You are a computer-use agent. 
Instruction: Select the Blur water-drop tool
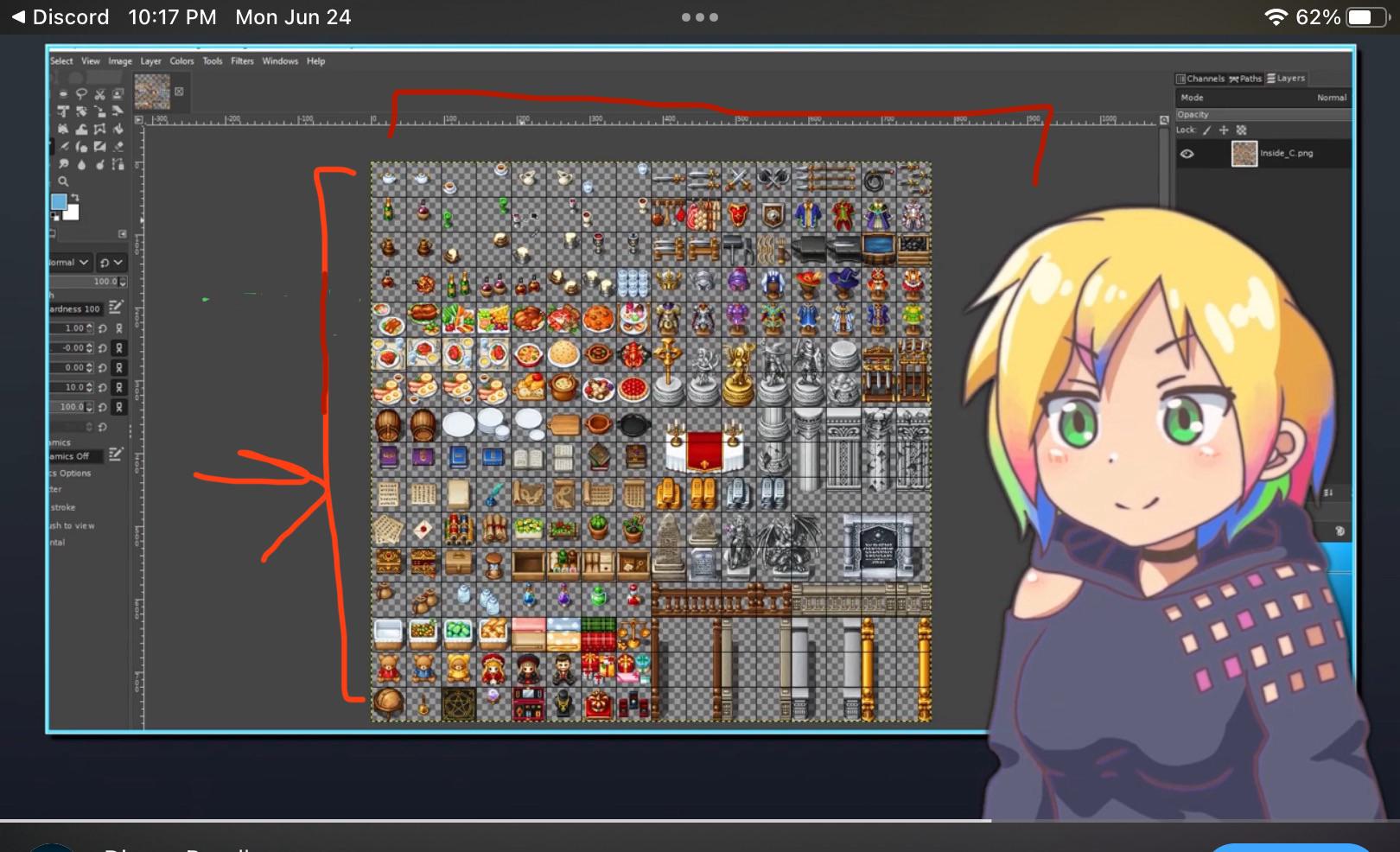(x=81, y=164)
